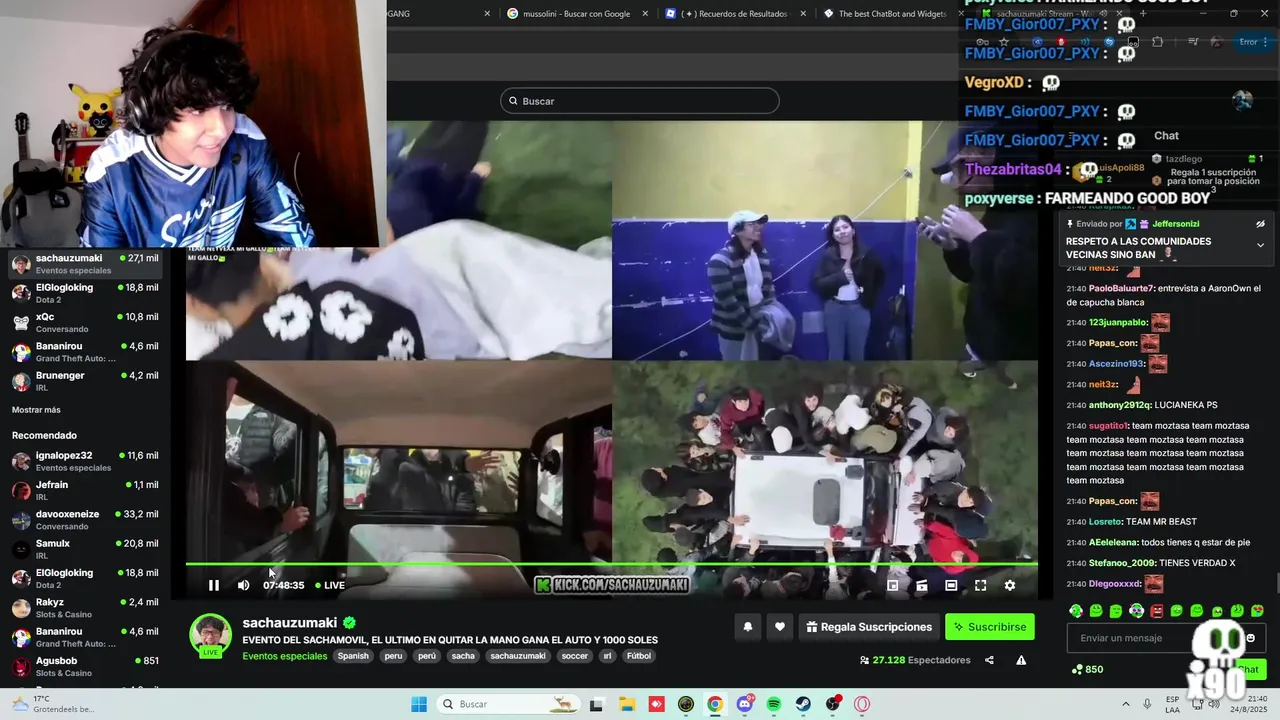Show hidden system tray icons chevron

pyautogui.click(x=1126, y=704)
